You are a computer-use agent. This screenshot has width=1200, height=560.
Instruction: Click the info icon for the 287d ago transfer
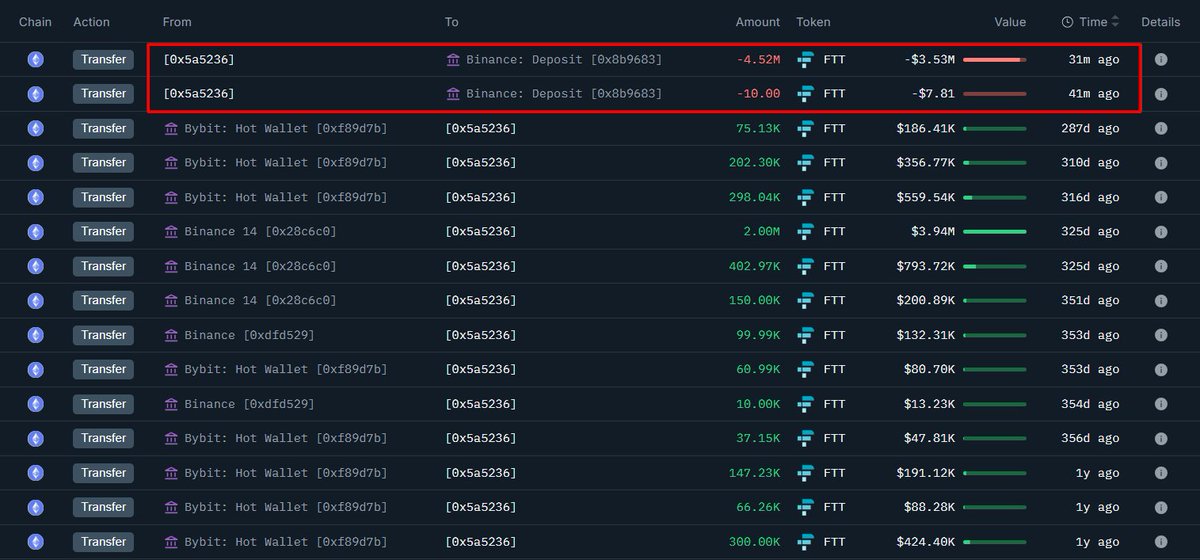pyautogui.click(x=1161, y=129)
